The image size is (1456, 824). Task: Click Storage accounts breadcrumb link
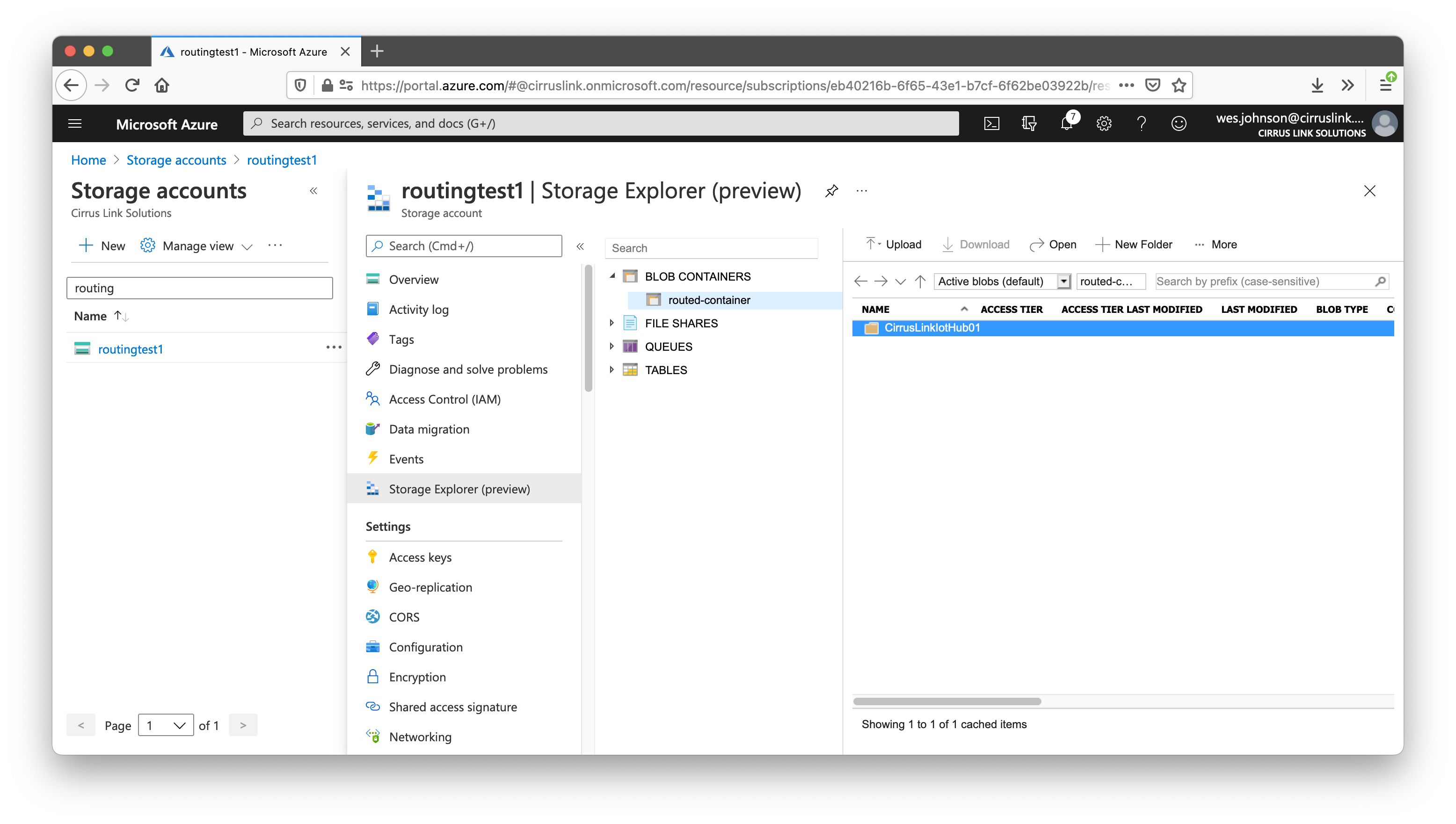pyautogui.click(x=176, y=160)
